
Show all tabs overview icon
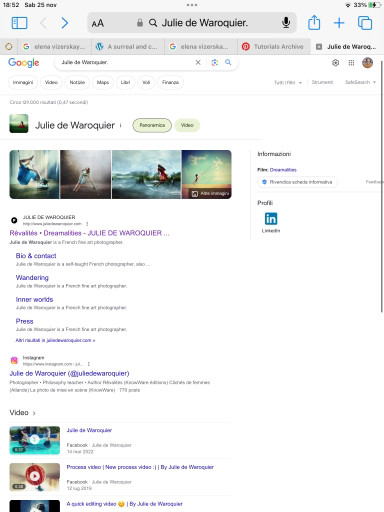pyautogui.click(x=365, y=23)
